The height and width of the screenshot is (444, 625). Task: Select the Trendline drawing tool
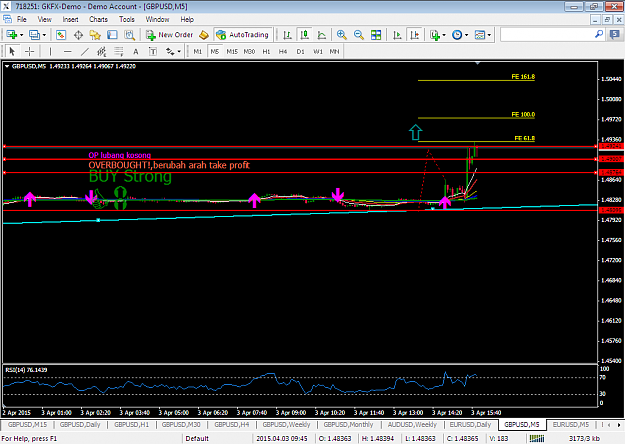(x=85, y=51)
